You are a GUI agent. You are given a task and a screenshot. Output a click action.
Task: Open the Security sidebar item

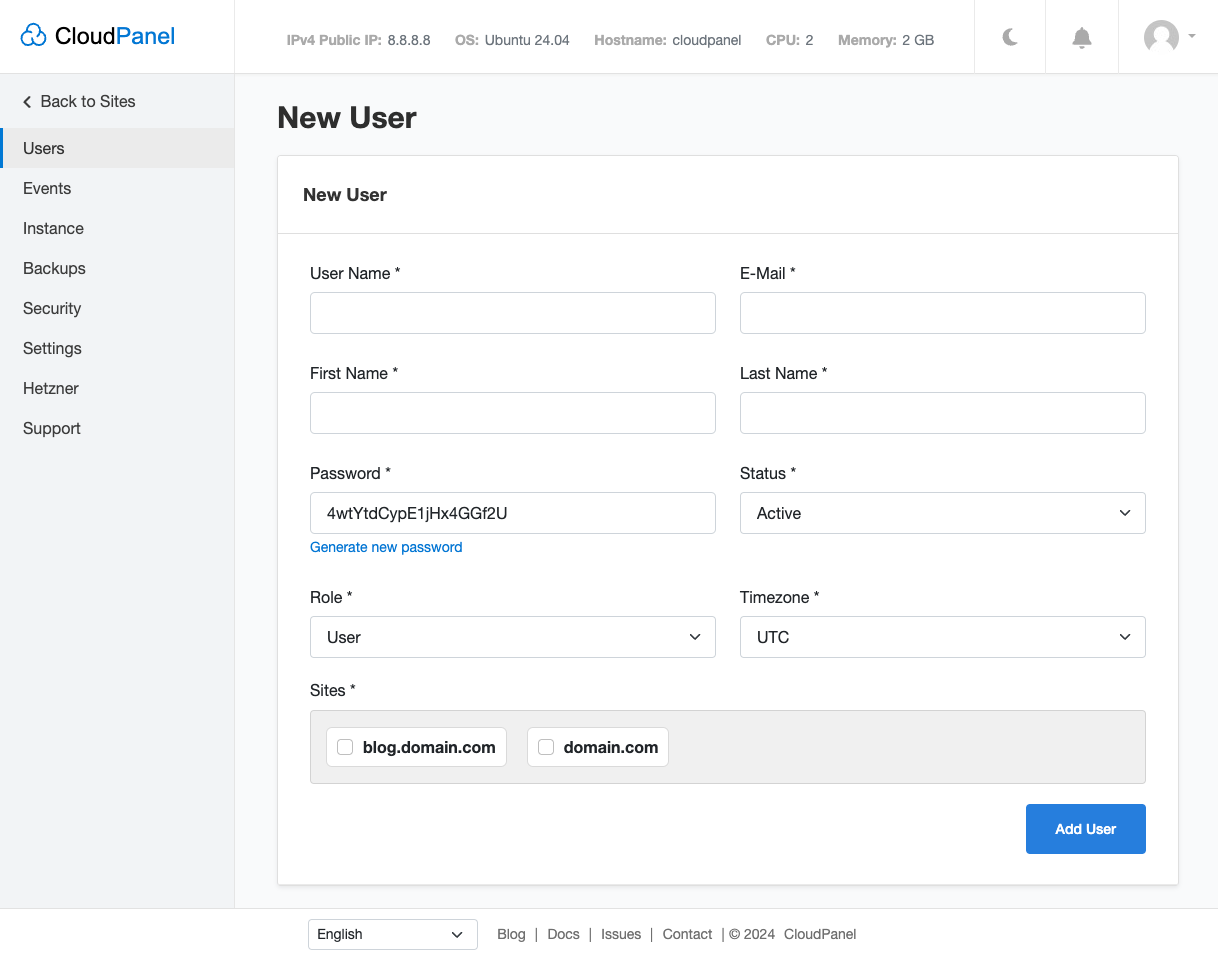[x=52, y=308]
